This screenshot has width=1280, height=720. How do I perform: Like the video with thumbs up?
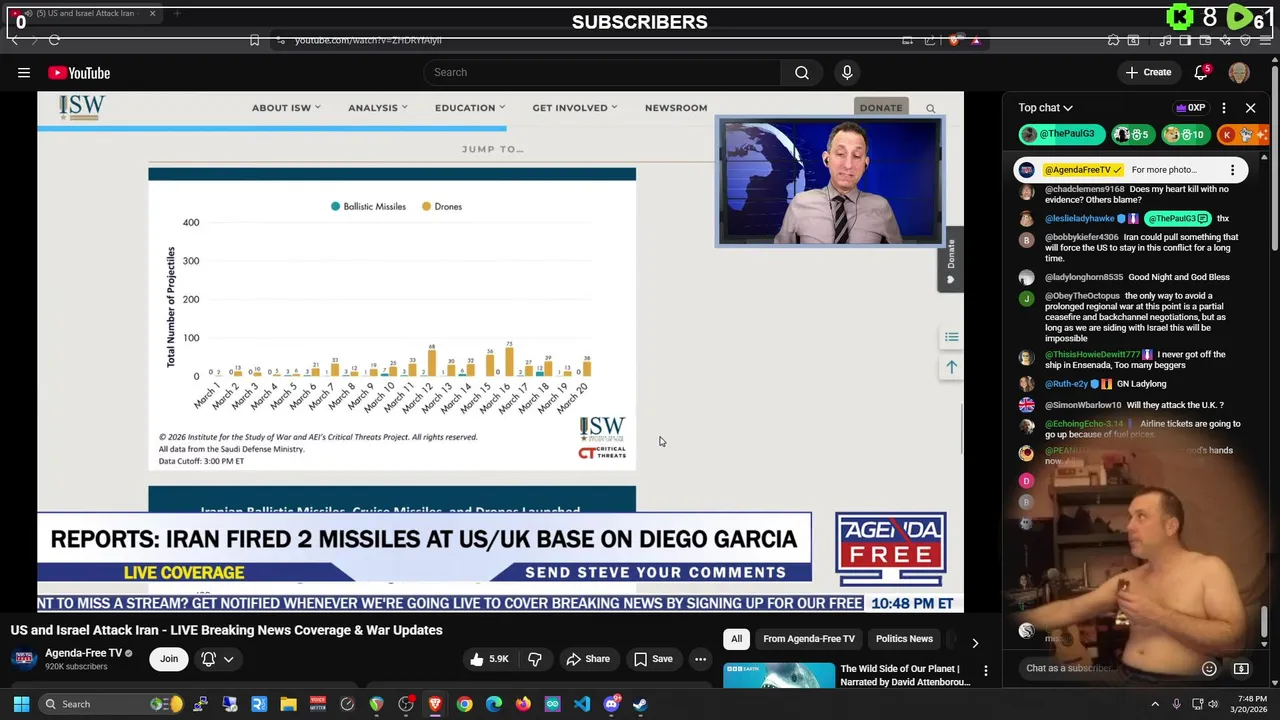(x=490, y=659)
